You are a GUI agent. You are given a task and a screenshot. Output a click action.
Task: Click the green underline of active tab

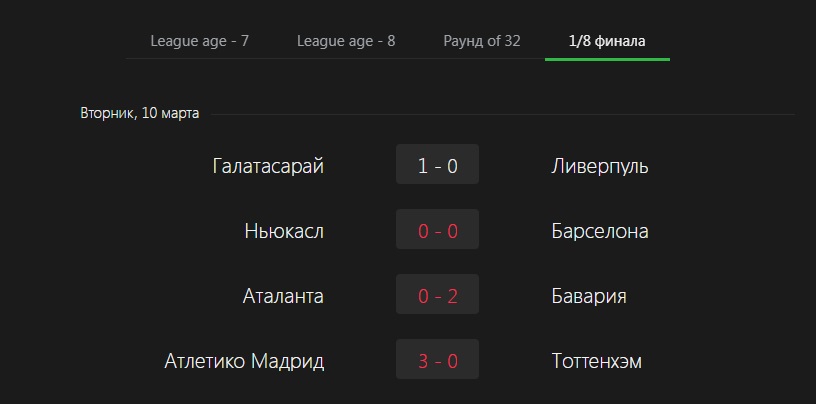click(607, 59)
